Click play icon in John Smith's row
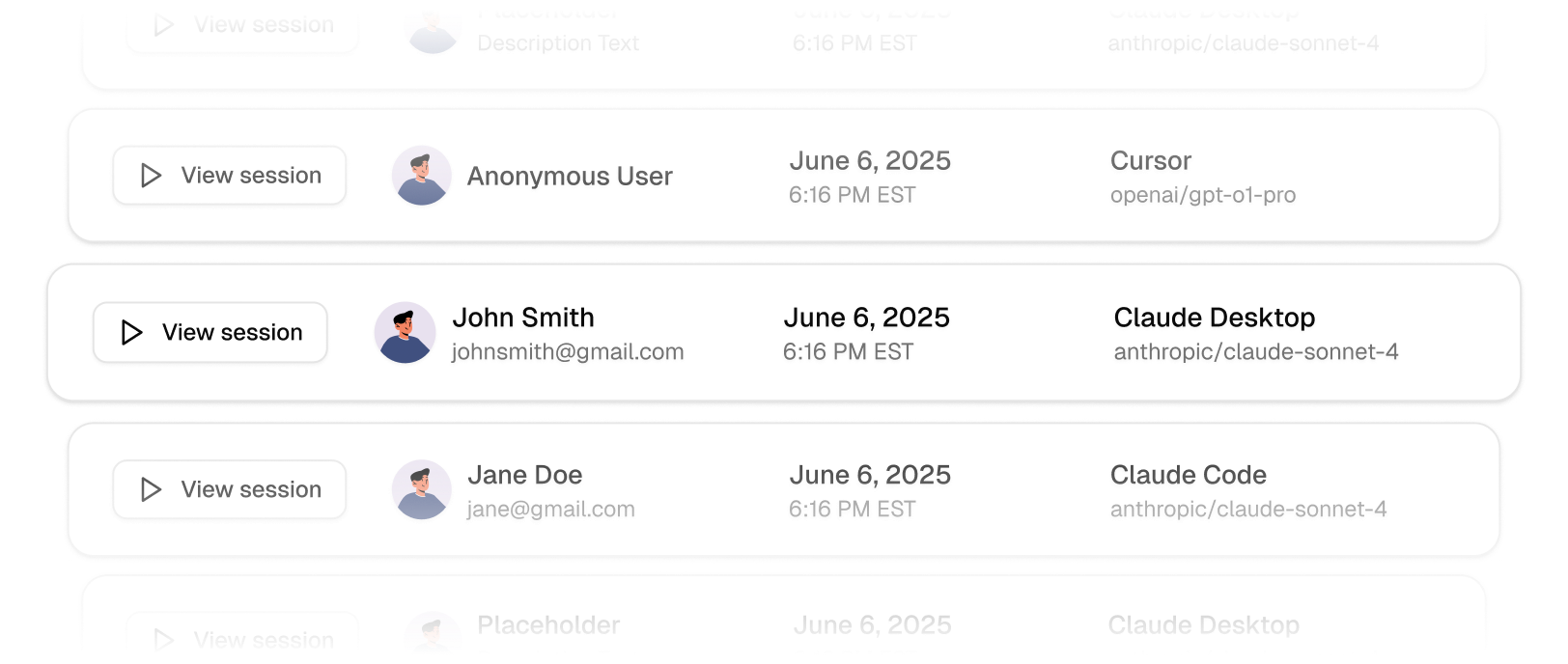This screenshot has height=664, width=1568. pyautogui.click(x=132, y=332)
